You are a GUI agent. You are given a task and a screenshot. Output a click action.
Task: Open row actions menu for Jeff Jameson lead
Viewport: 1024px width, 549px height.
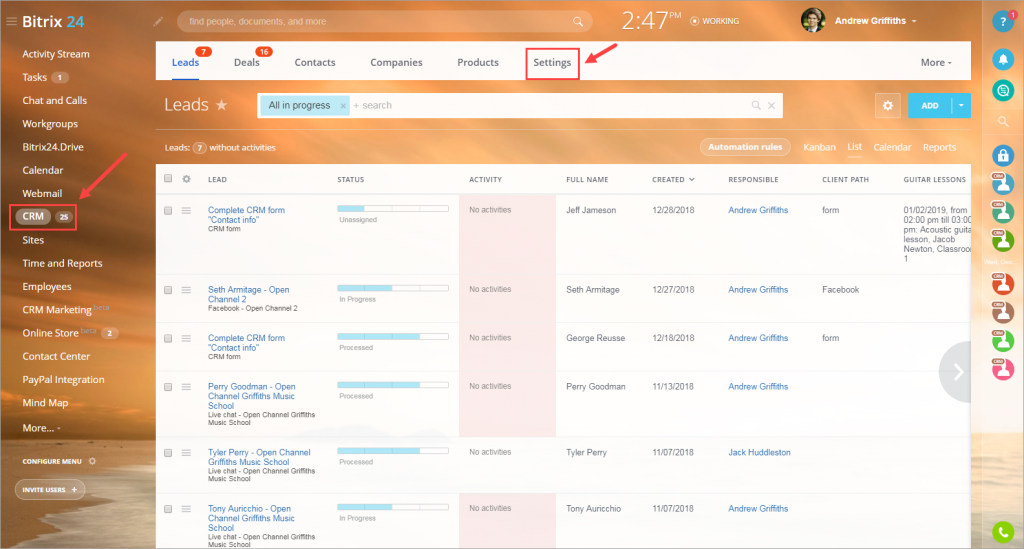186,210
